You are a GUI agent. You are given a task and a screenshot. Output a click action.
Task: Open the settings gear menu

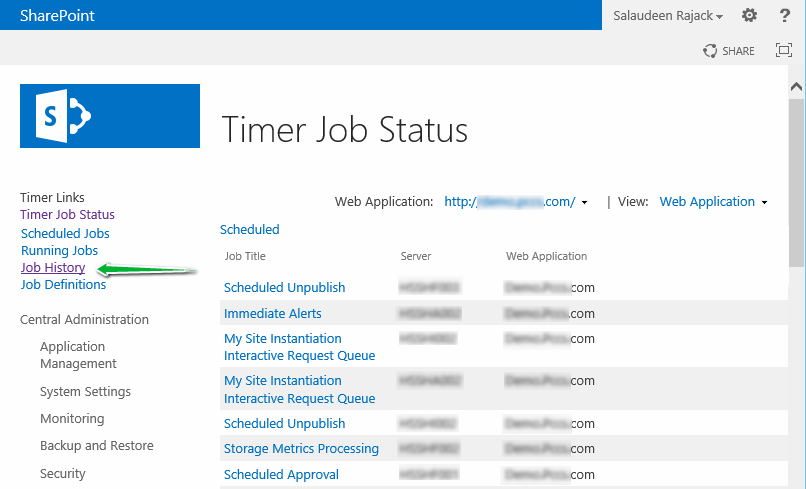749,15
